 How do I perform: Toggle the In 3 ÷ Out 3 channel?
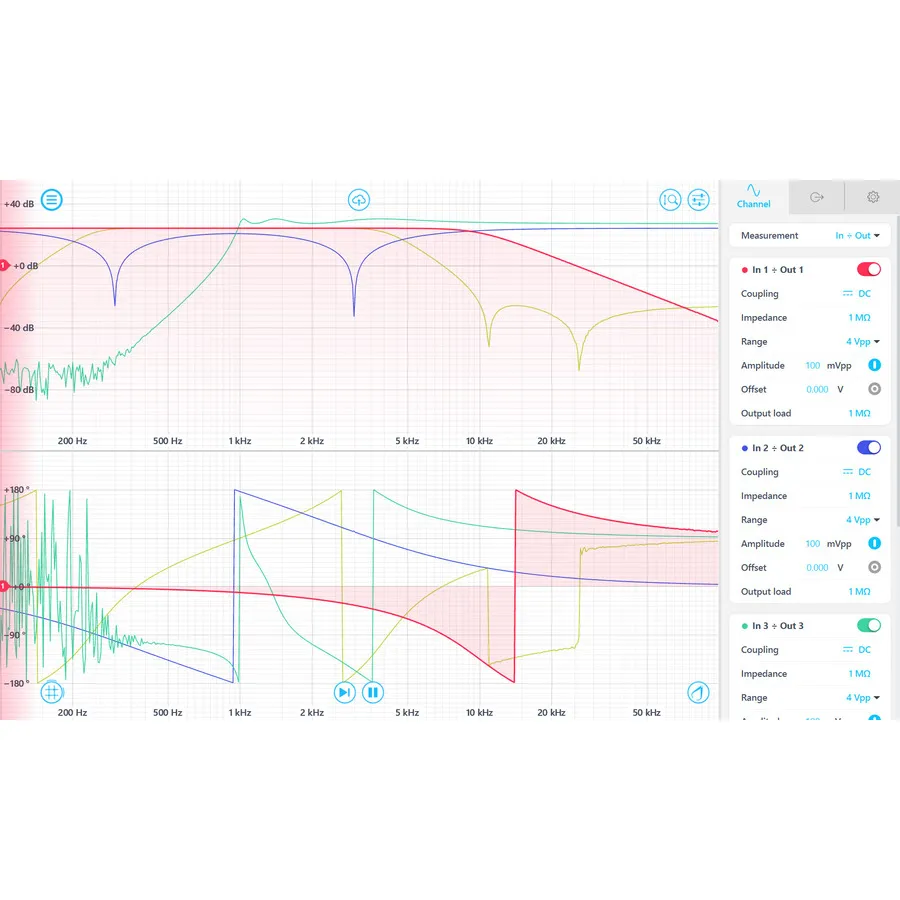(x=868, y=625)
